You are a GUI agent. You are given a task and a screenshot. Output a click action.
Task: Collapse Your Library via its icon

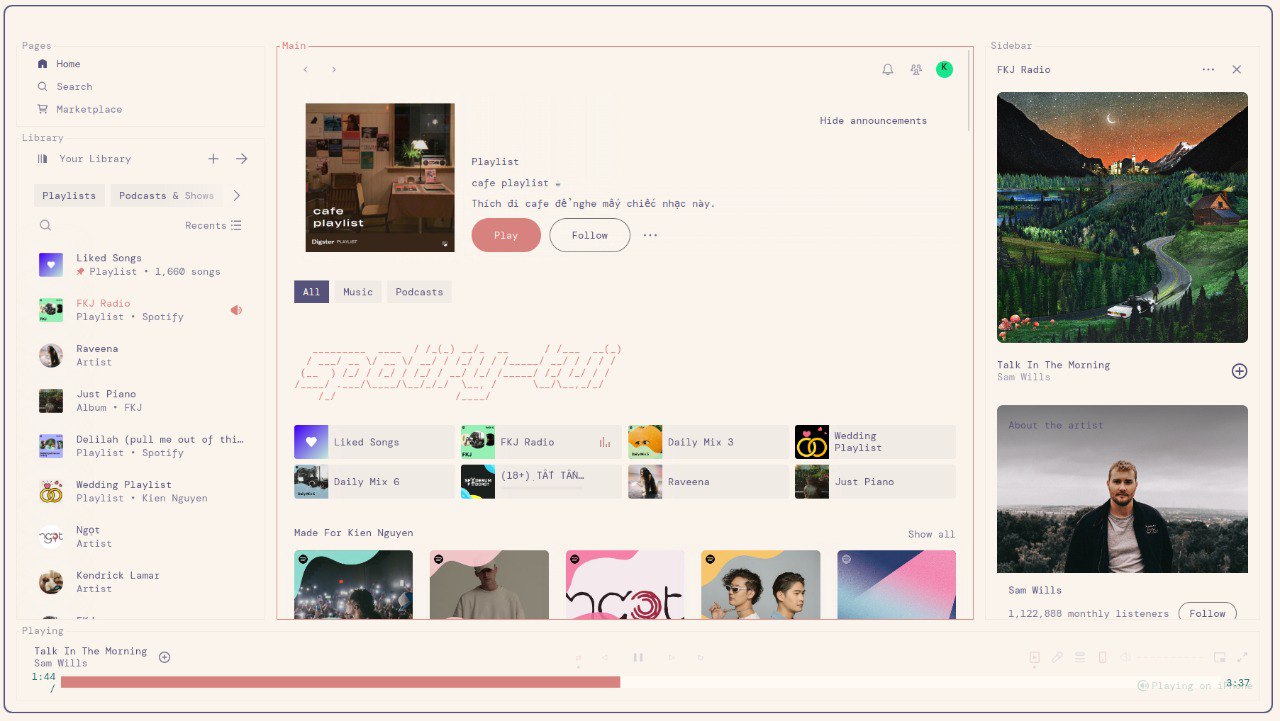click(42, 159)
